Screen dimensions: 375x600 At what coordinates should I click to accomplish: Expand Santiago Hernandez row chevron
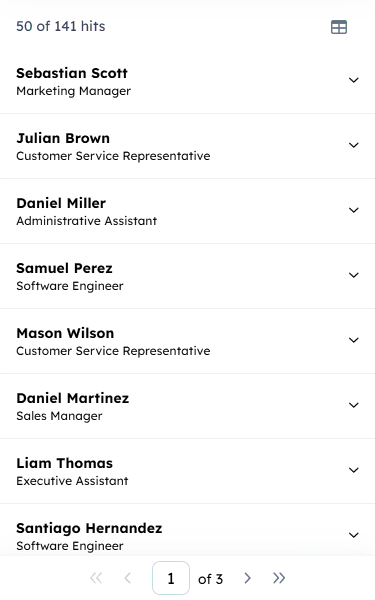(354, 535)
